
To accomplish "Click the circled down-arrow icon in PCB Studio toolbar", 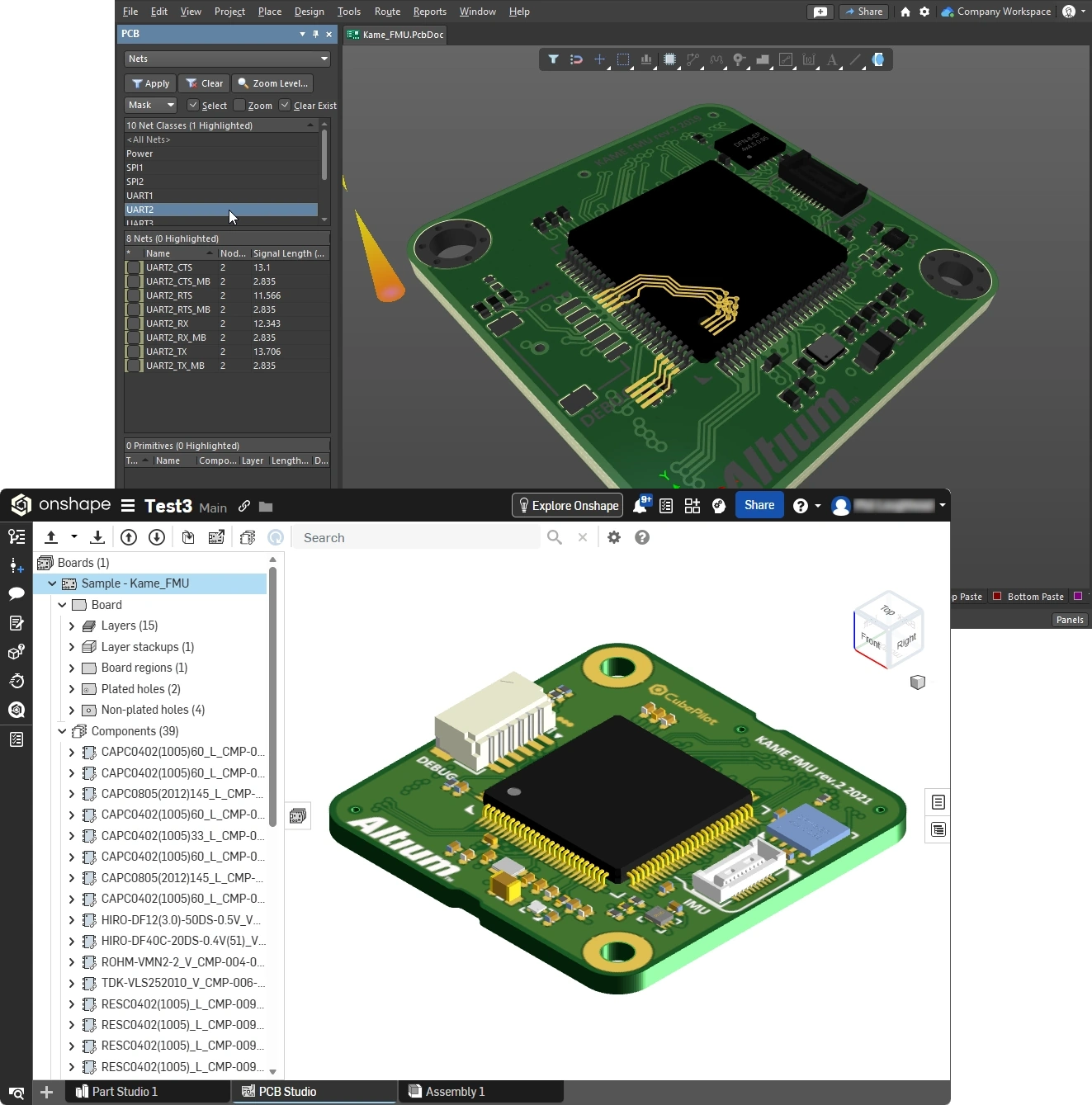I will click(157, 537).
